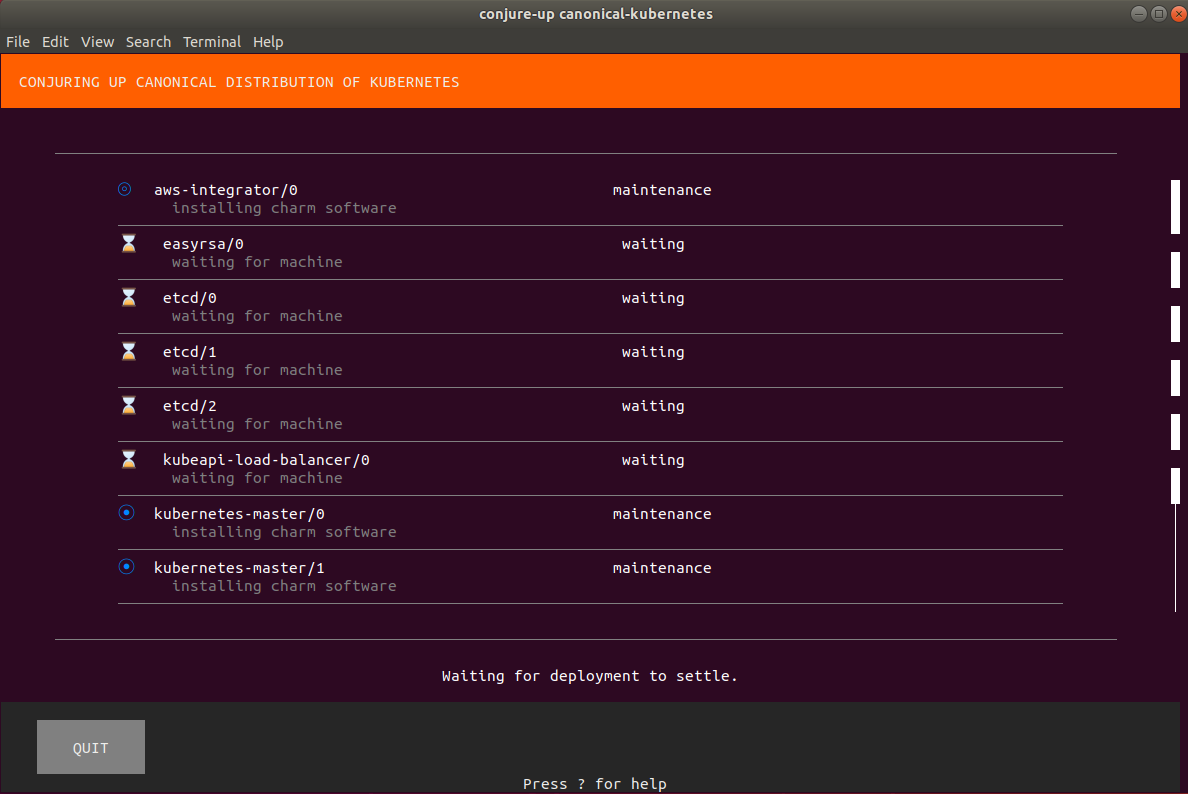Maximize the terminal window

tap(1158, 14)
